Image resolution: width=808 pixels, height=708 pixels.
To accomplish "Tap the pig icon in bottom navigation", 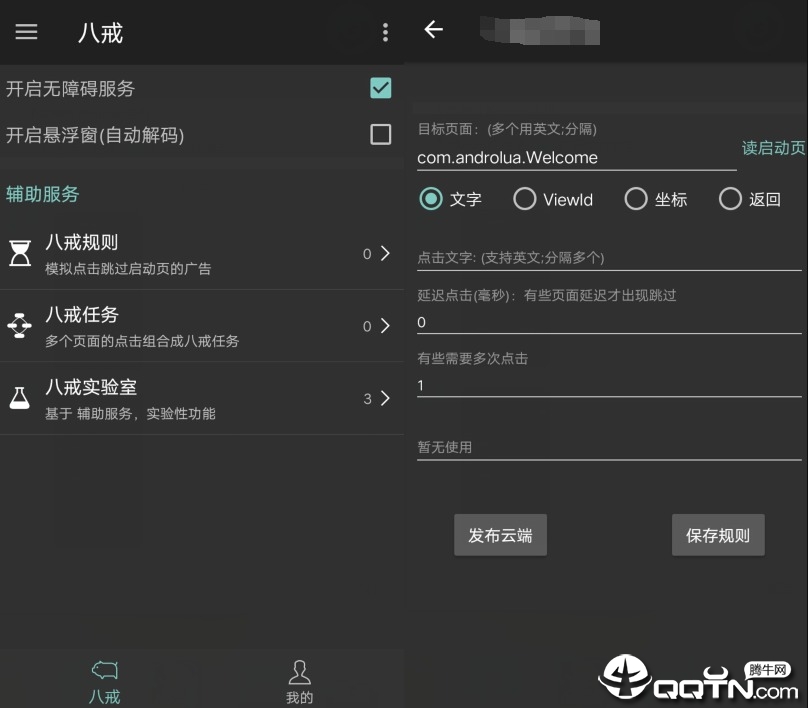I will [x=105, y=670].
